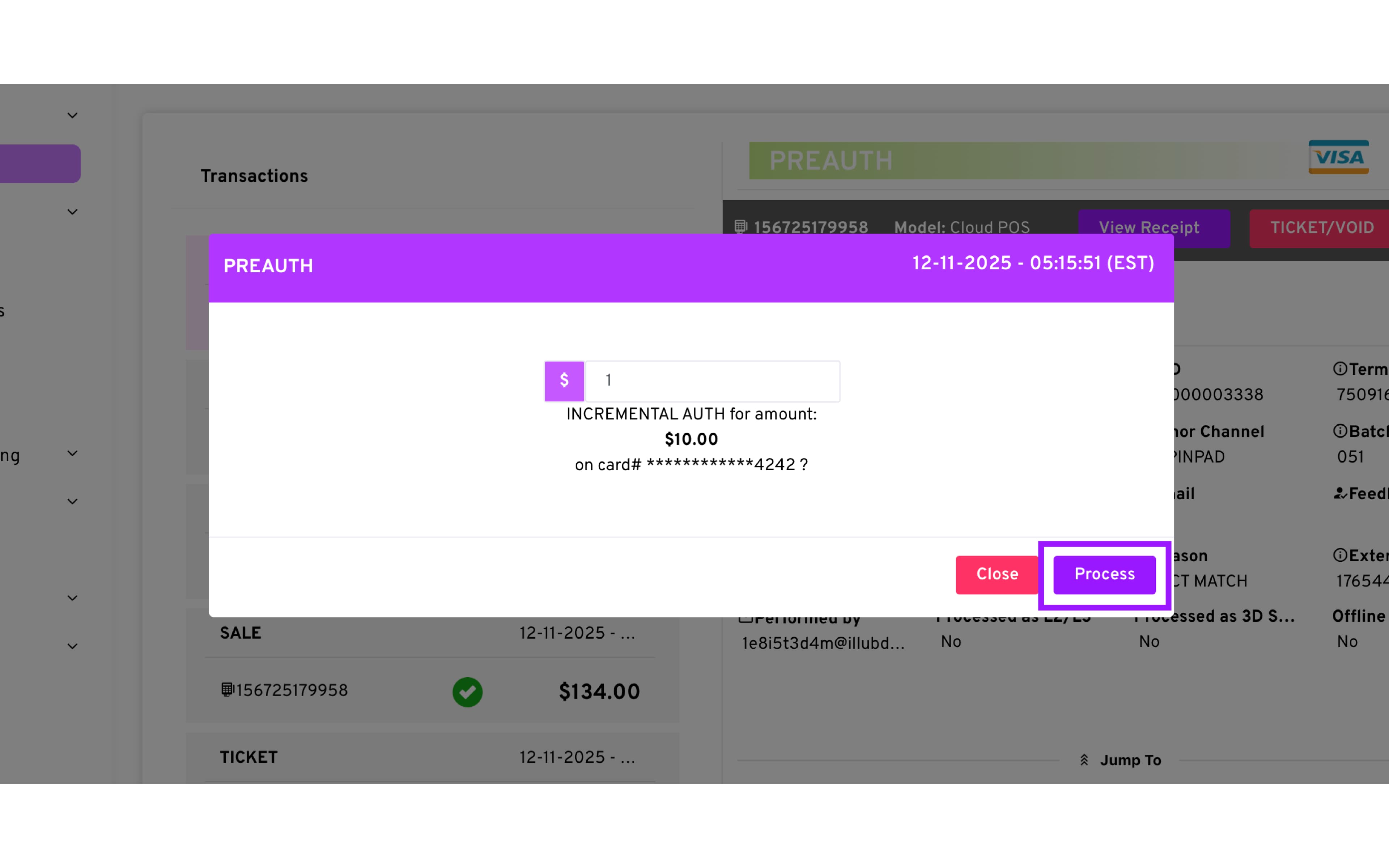Click terminal icon in the dark header bar

(741, 227)
